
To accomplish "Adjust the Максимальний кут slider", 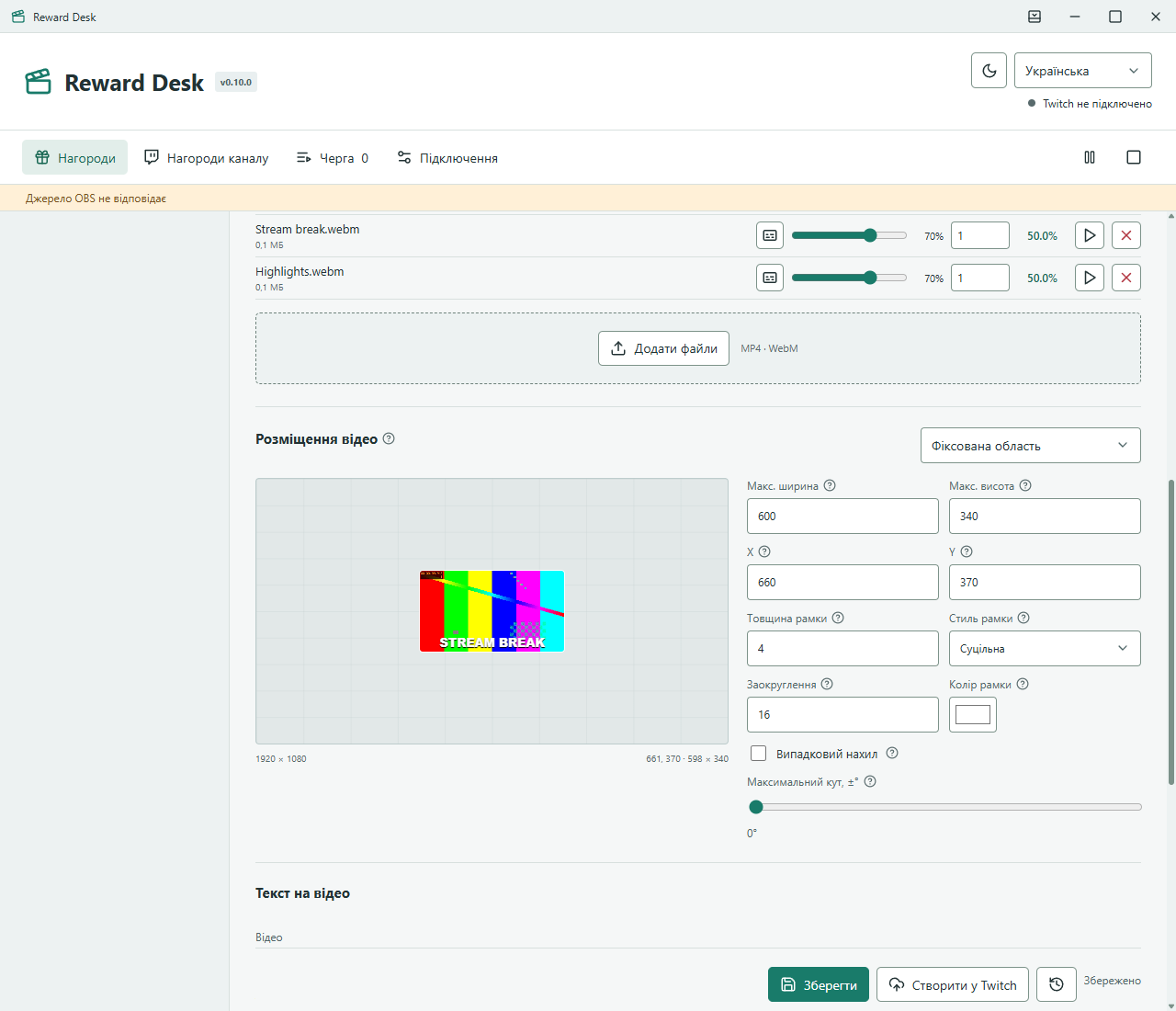I will tap(944, 807).
